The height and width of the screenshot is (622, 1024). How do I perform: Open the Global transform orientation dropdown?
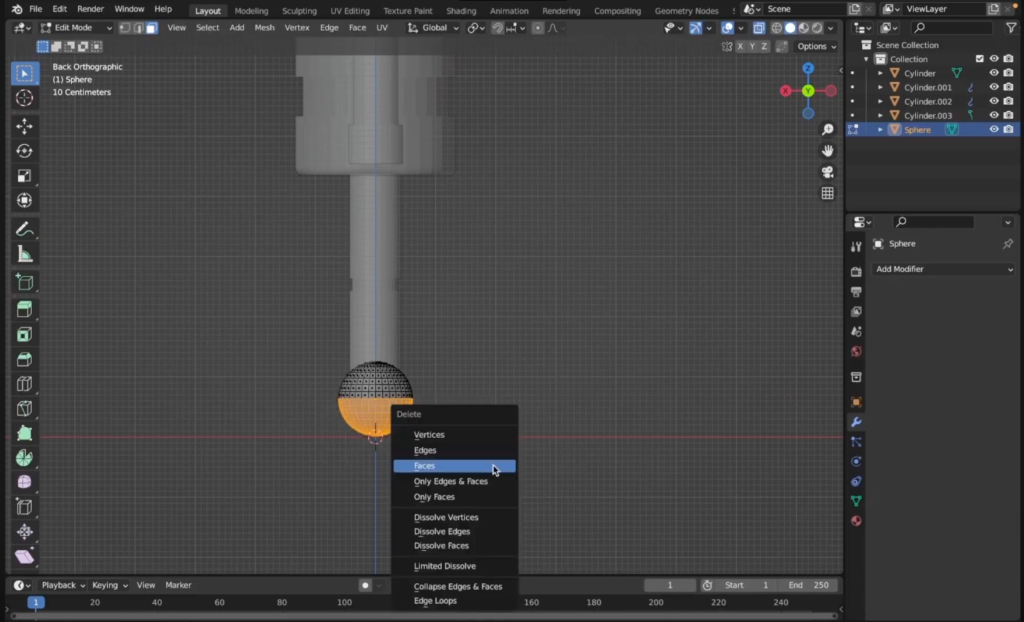click(433, 28)
